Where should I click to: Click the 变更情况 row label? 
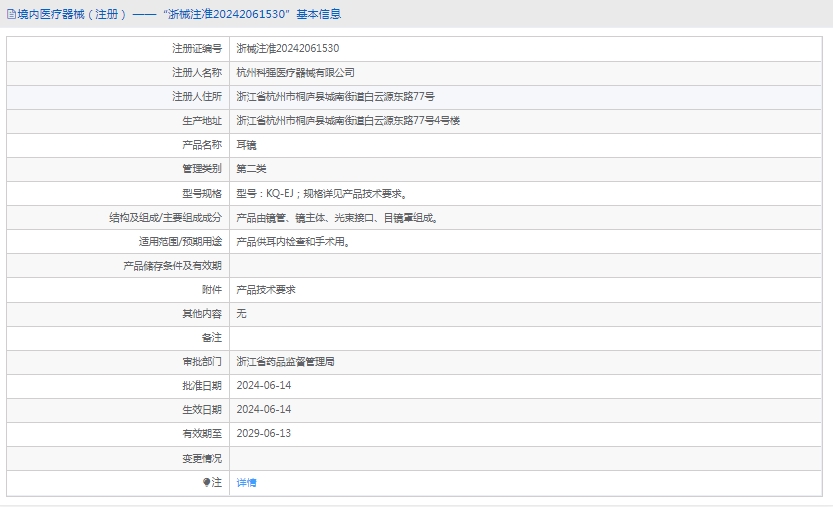(x=201, y=458)
